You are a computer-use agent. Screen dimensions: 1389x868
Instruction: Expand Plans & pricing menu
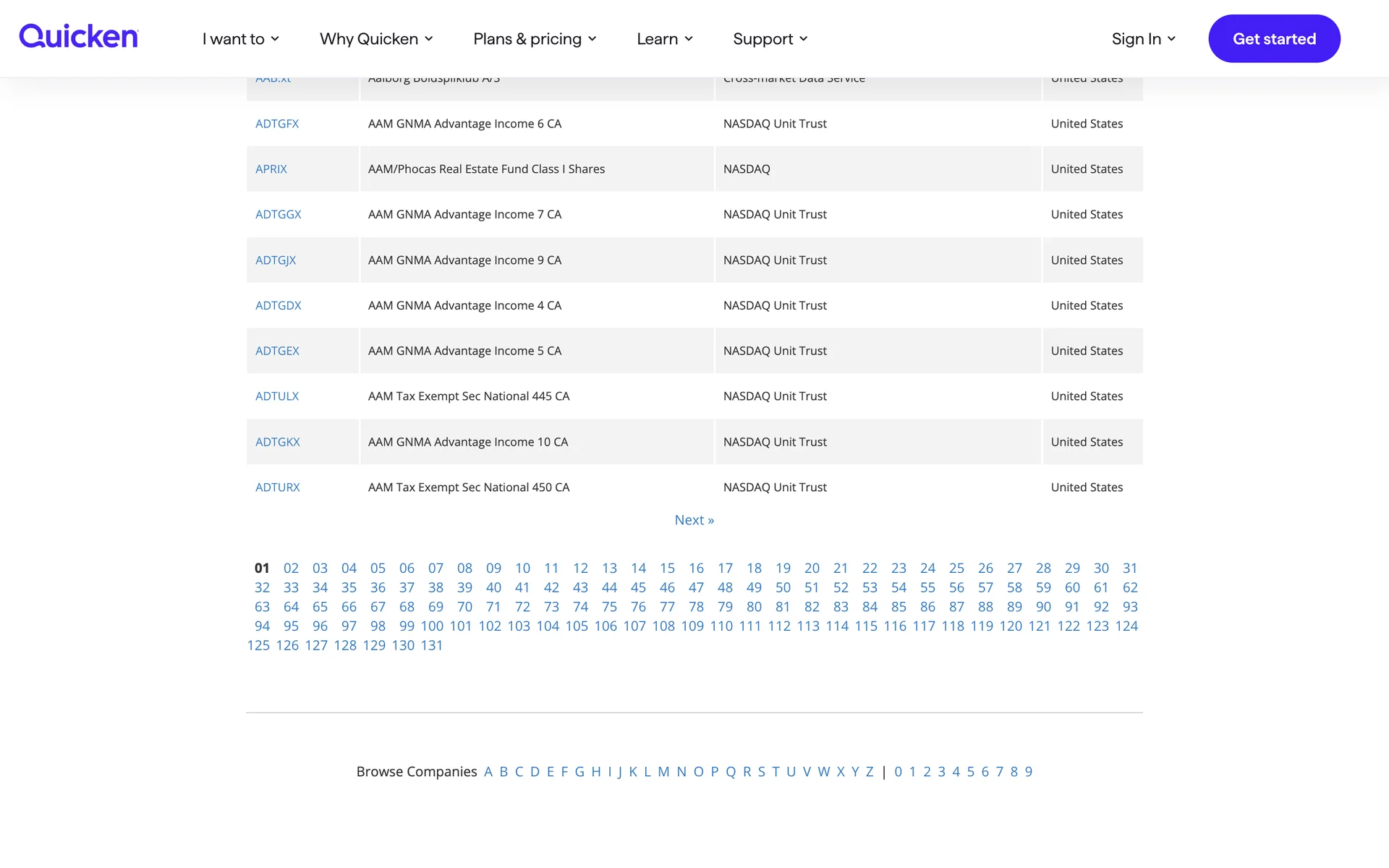[x=535, y=39]
